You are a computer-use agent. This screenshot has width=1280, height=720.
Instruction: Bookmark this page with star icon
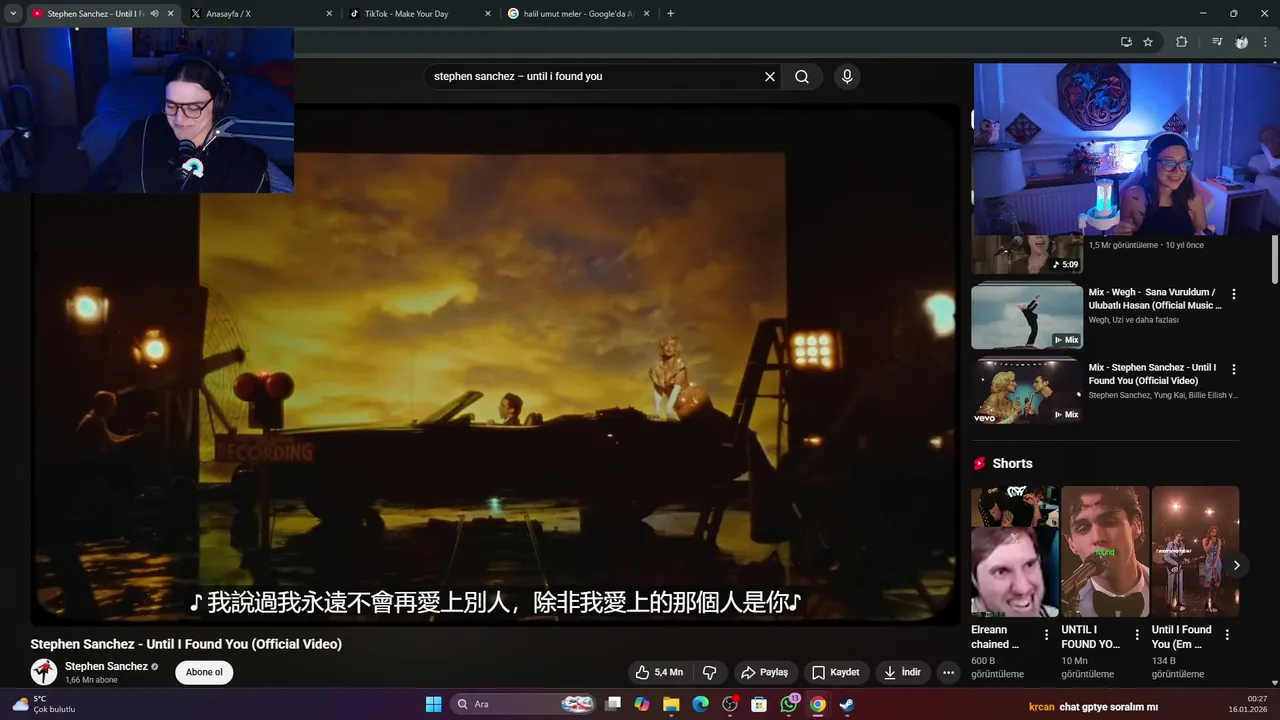tap(1148, 42)
